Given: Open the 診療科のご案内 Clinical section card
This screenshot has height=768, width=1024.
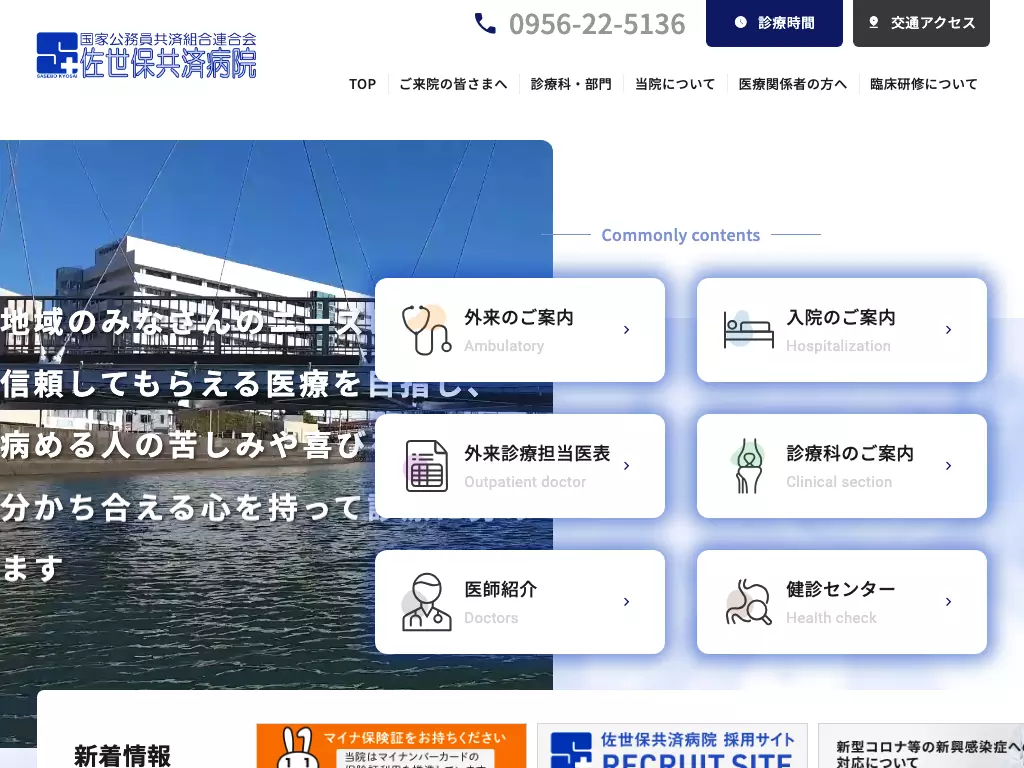Looking at the screenshot, I should [x=842, y=466].
